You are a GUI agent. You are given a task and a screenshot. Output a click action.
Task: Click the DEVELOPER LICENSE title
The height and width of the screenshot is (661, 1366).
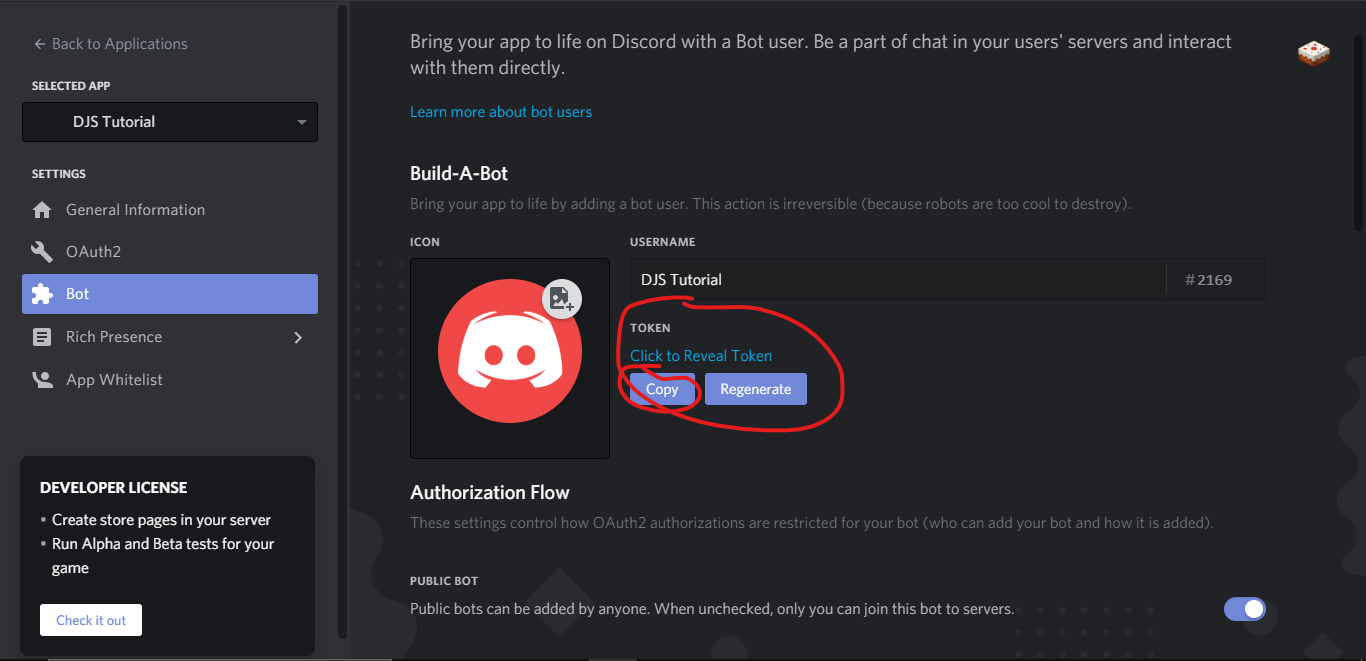click(114, 488)
